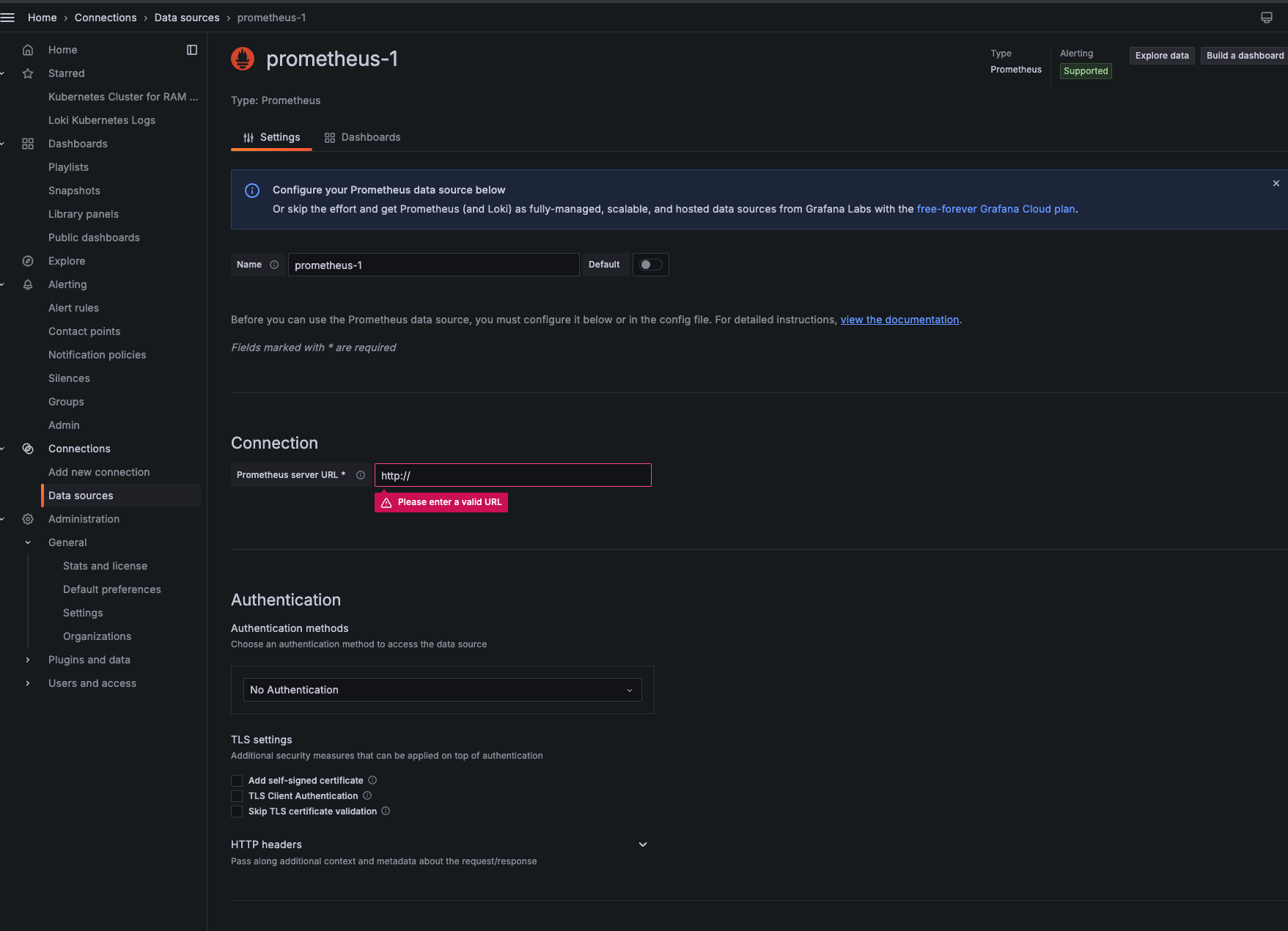This screenshot has height=931, width=1288.
Task: Click the Administration gear icon
Action: (28, 519)
